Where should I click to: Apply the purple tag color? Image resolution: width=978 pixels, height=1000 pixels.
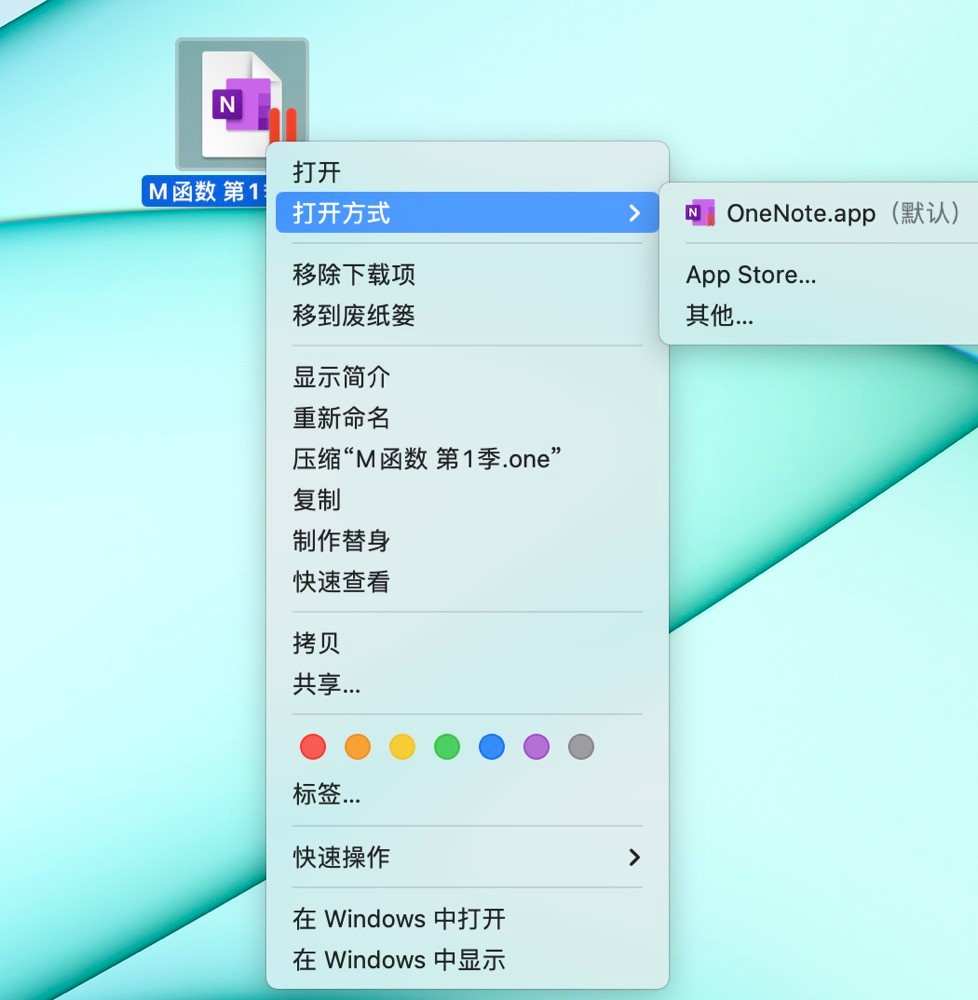point(536,746)
